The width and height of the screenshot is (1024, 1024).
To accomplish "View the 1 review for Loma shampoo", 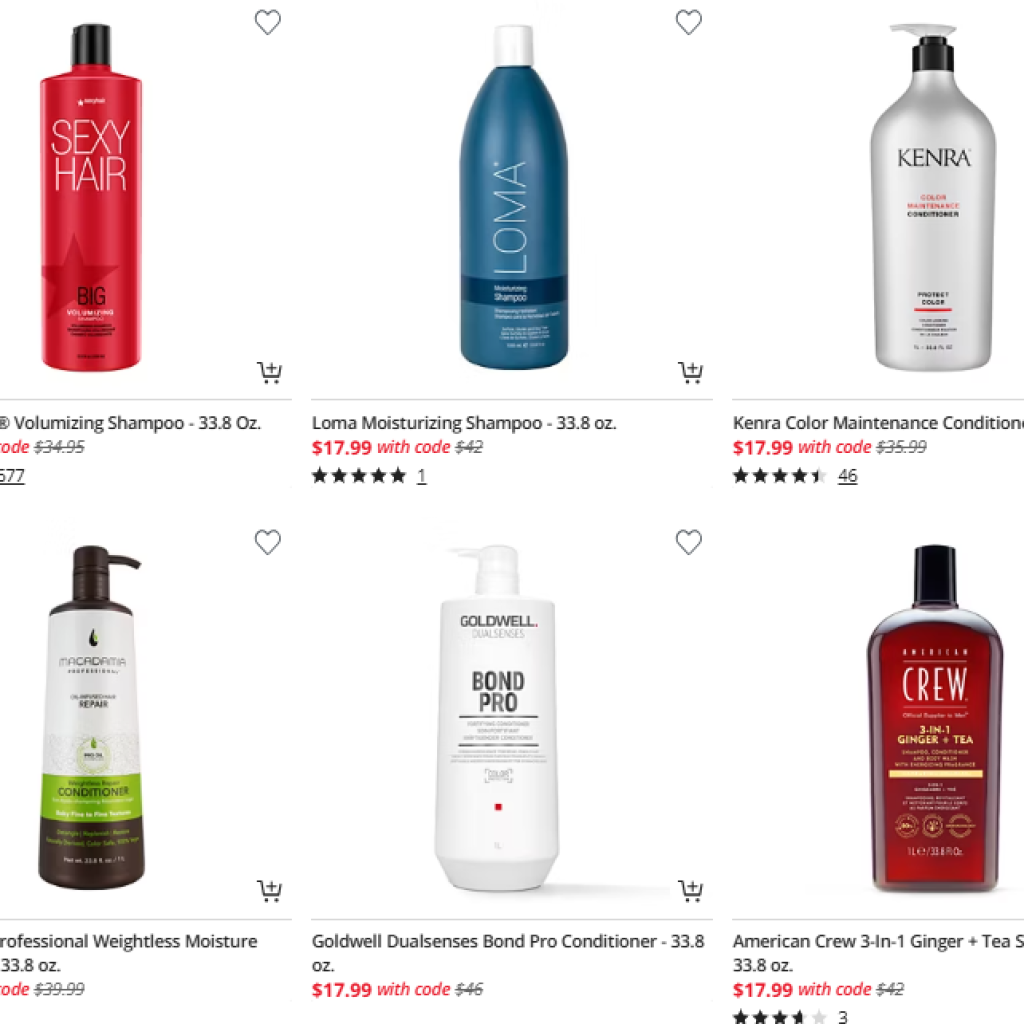I will 421,476.
